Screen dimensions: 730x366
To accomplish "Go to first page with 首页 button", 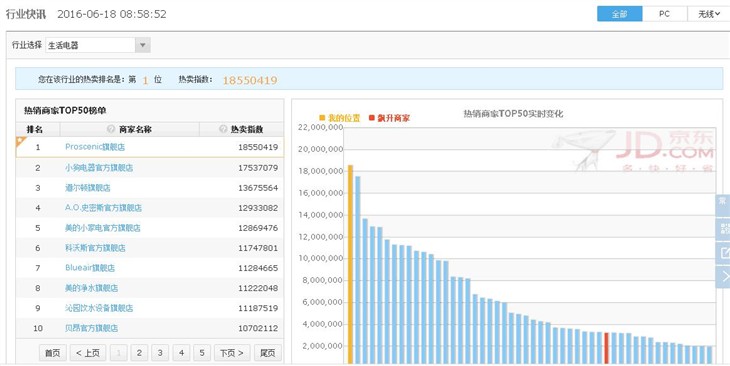I will 53,353.
